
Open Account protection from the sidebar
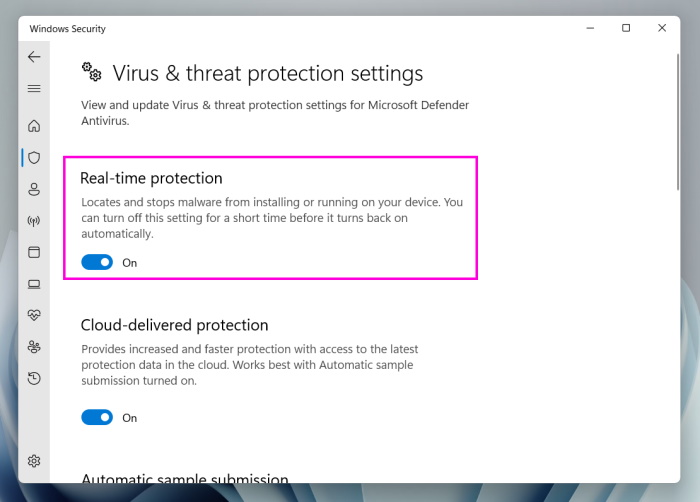pyautogui.click(x=34, y=189)
